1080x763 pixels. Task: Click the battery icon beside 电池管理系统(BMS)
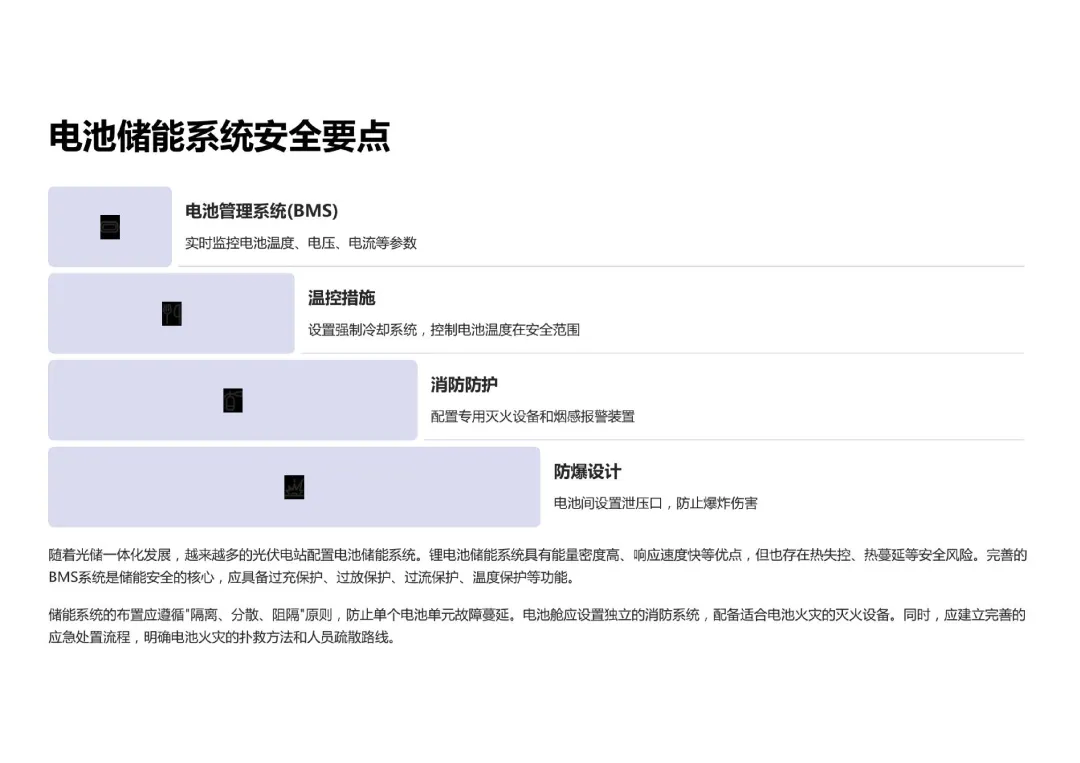(x=110, y=227)
